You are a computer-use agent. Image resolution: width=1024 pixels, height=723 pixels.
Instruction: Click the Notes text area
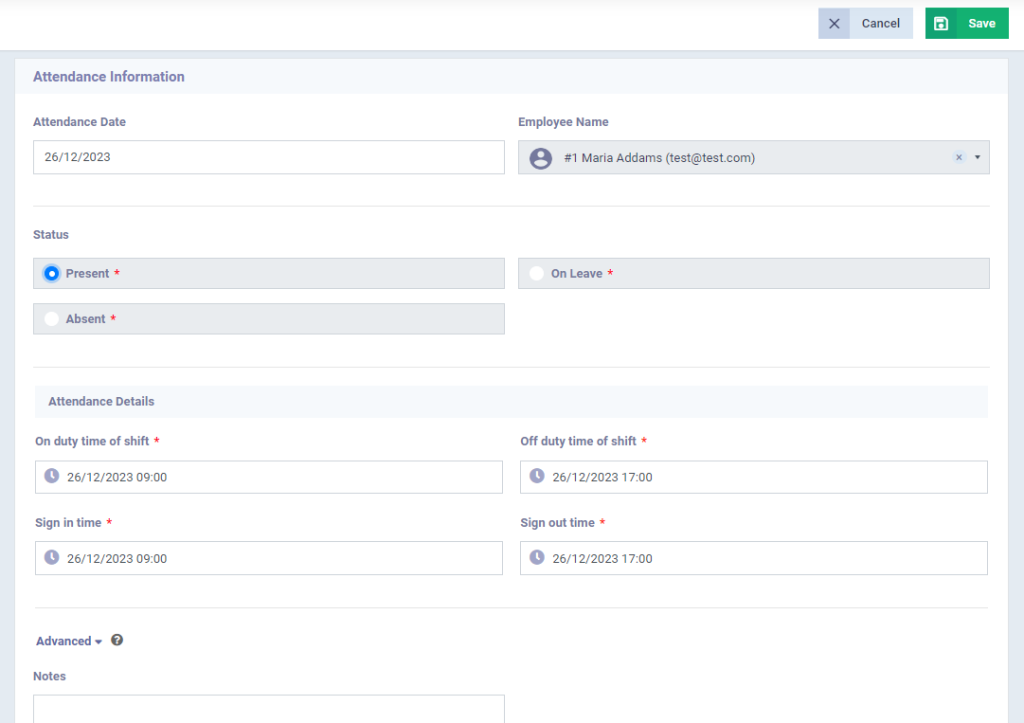[x=269, y=709]
